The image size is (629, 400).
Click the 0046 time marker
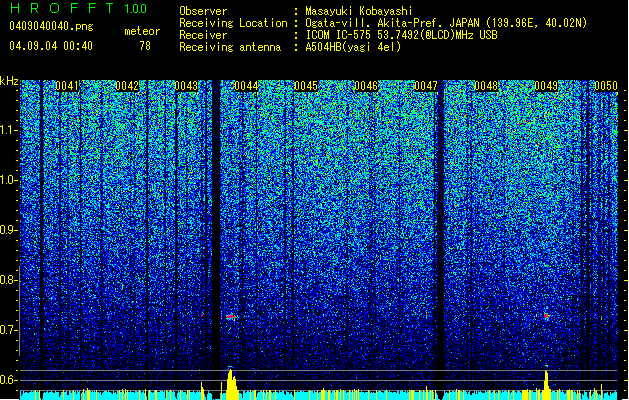pyautogui.click(x=366, y=86)
